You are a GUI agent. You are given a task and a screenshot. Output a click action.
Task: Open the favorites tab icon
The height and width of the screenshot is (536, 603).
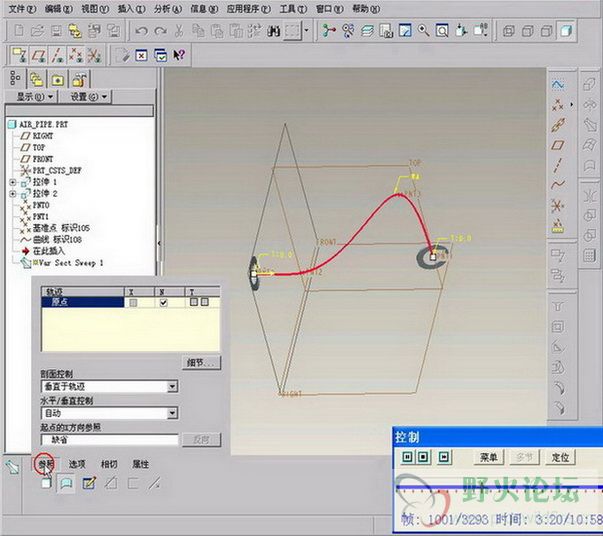pos(58,80)
